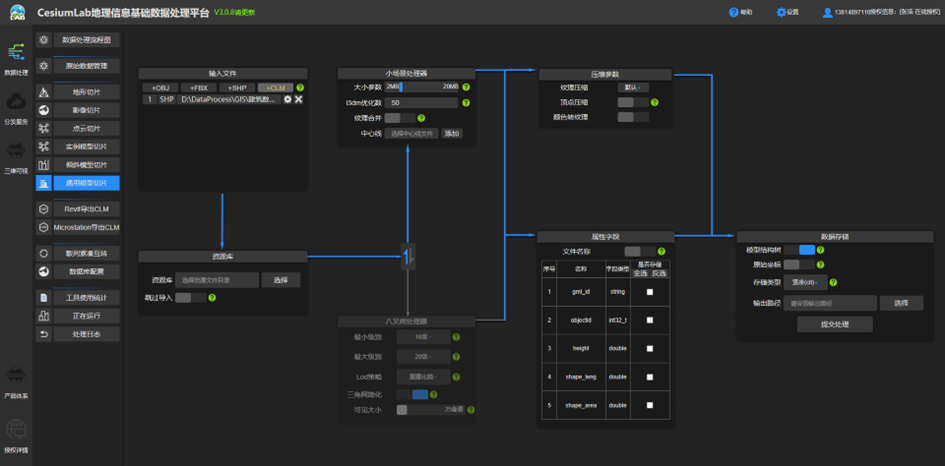Toggle the 颜色转纹理 switch
Screen dimensions: 945x466
coord(633,117)
